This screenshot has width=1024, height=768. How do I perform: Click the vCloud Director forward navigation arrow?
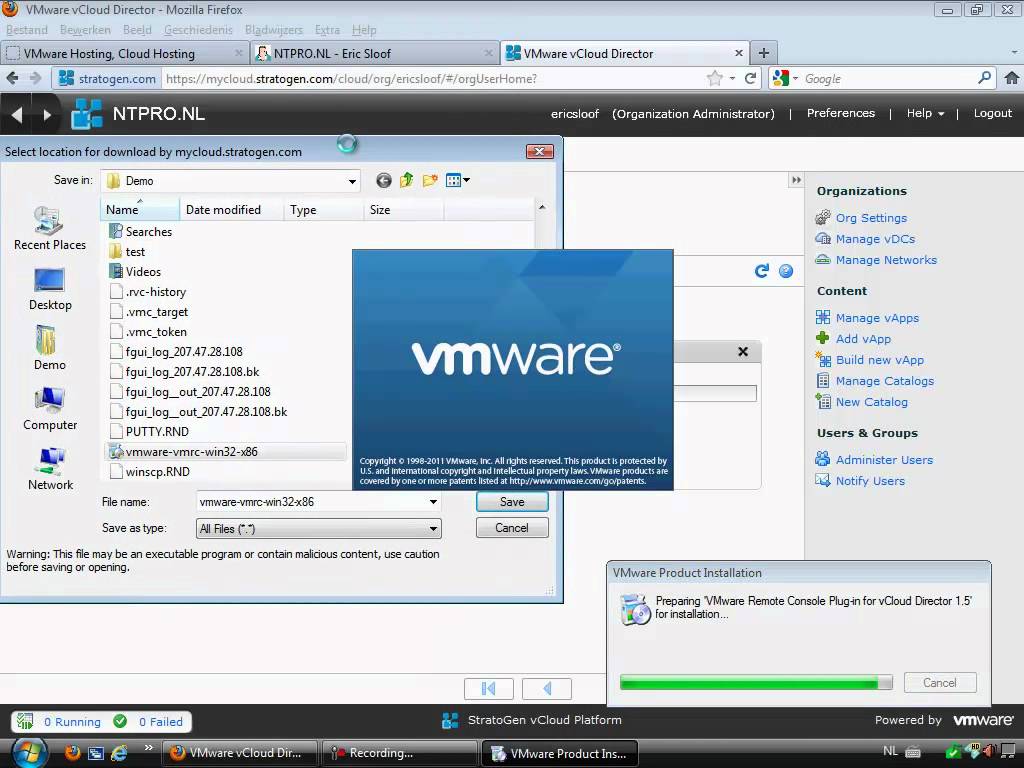[46, 114]
